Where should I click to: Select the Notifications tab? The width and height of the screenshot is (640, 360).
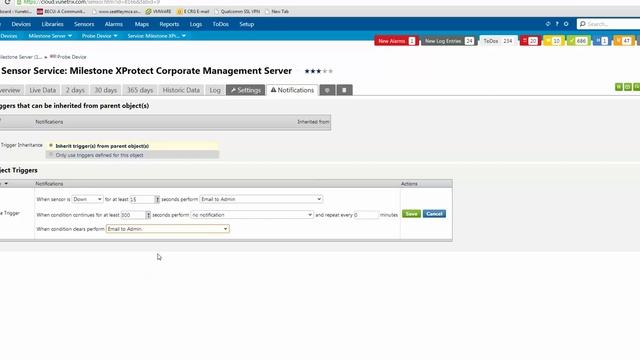[x=292, y=90]
